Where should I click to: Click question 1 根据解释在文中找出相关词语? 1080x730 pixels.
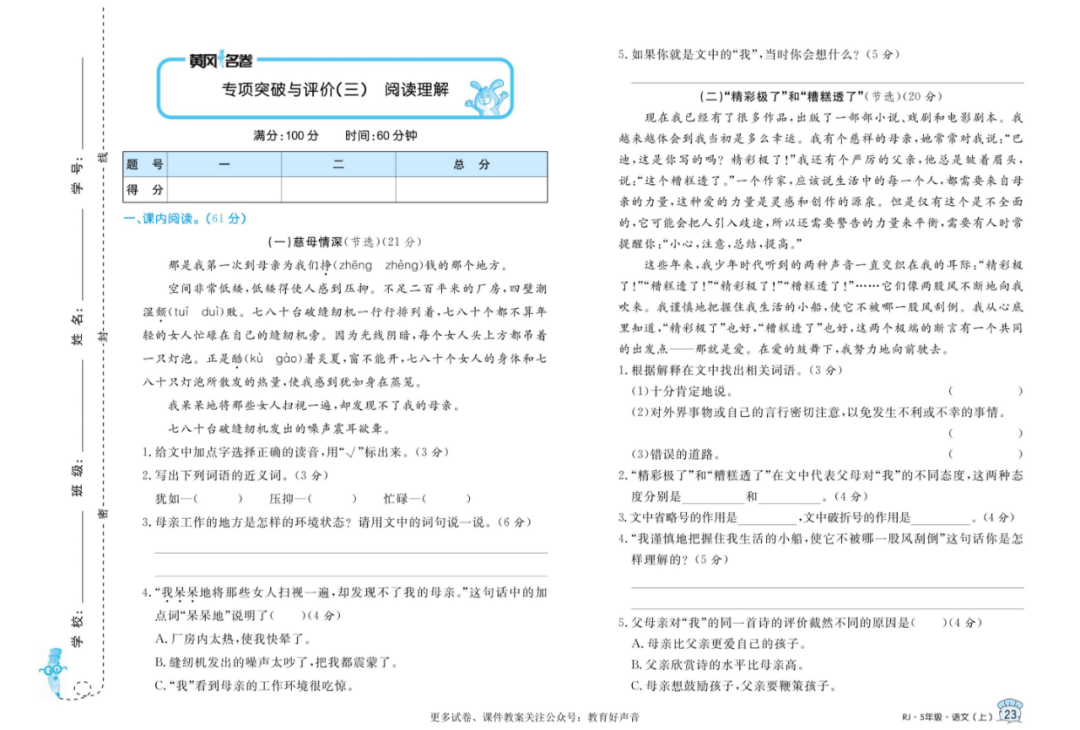(x=729, y=371)
